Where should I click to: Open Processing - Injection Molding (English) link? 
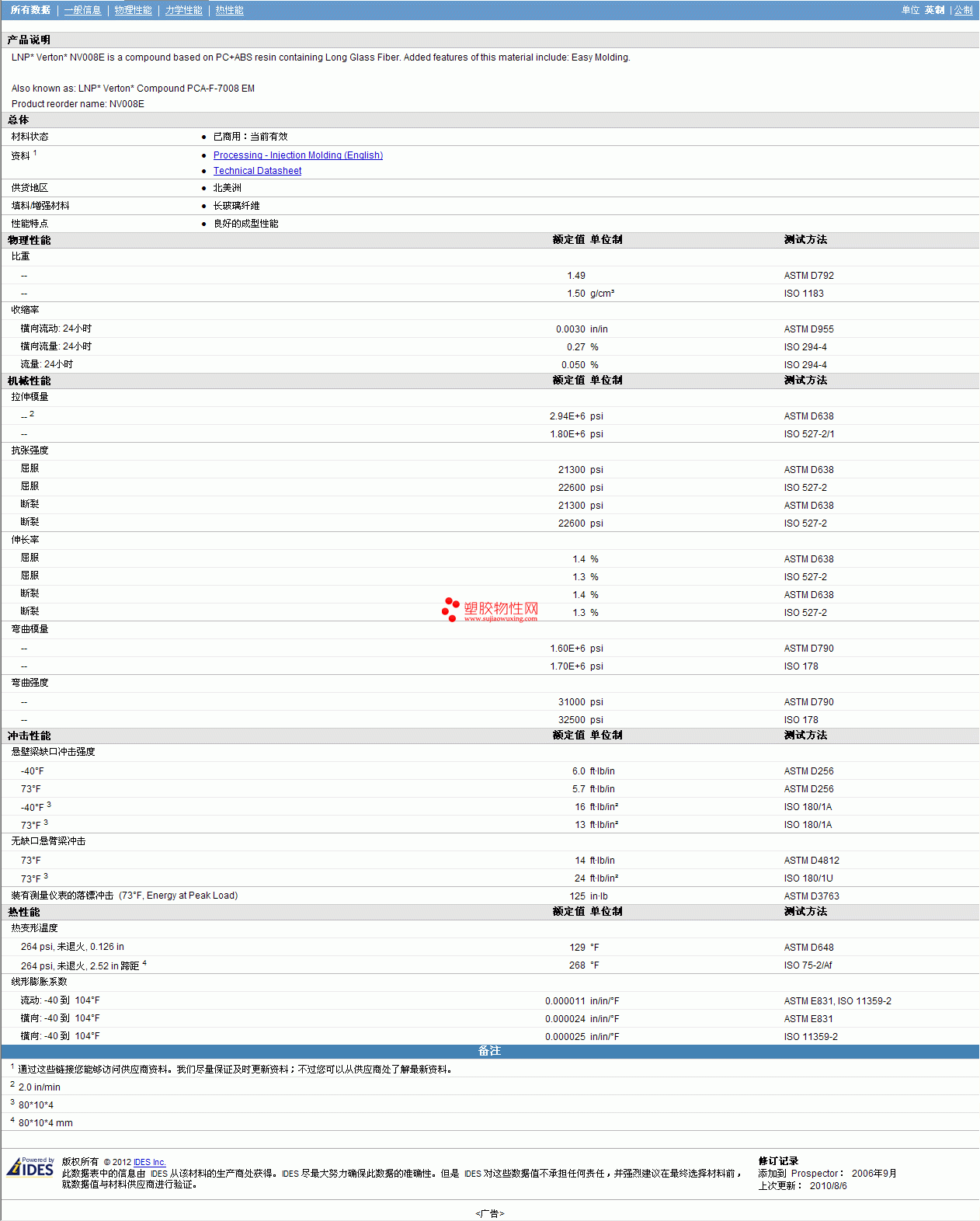(298, 155)
